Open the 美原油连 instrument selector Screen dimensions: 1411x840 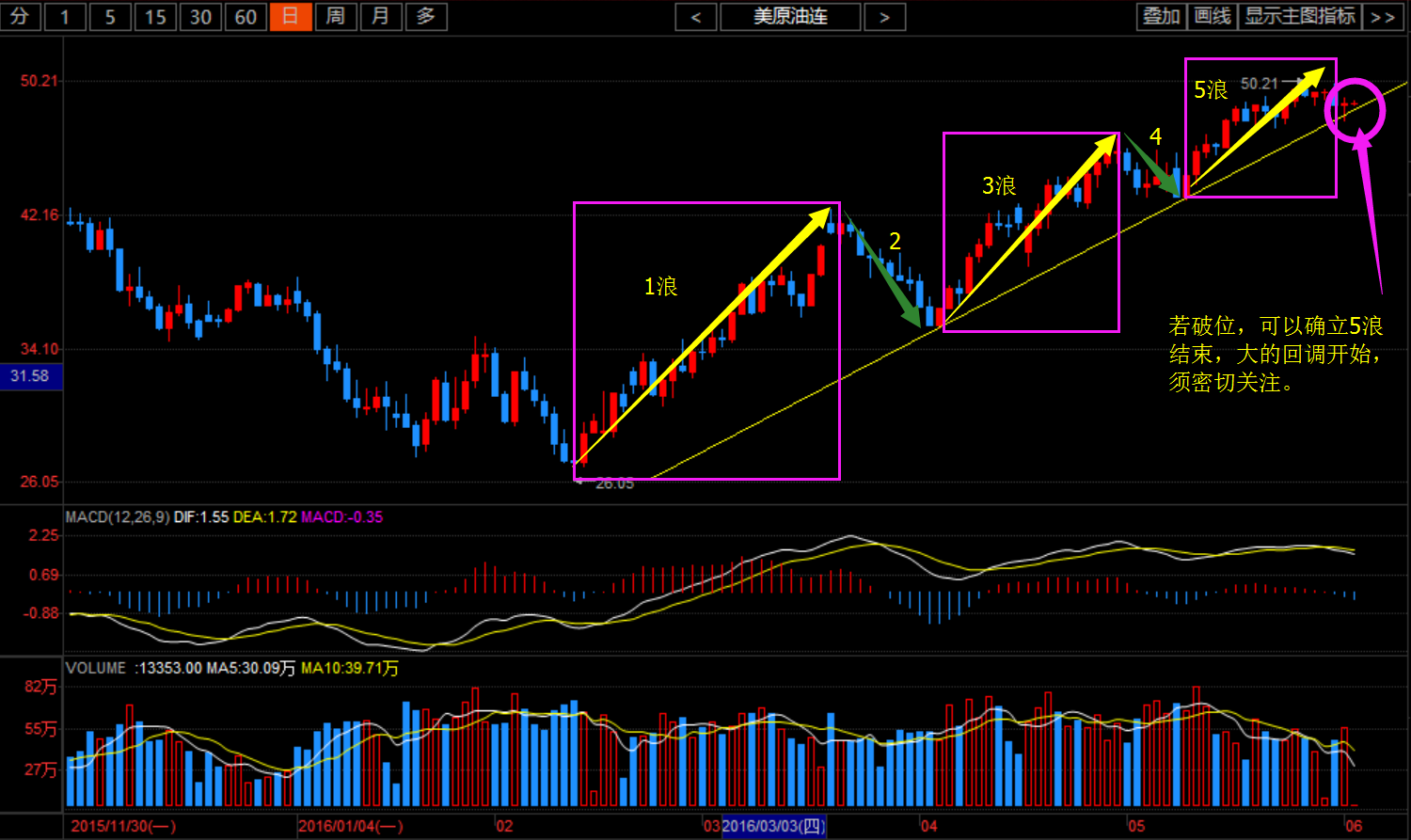790,17
